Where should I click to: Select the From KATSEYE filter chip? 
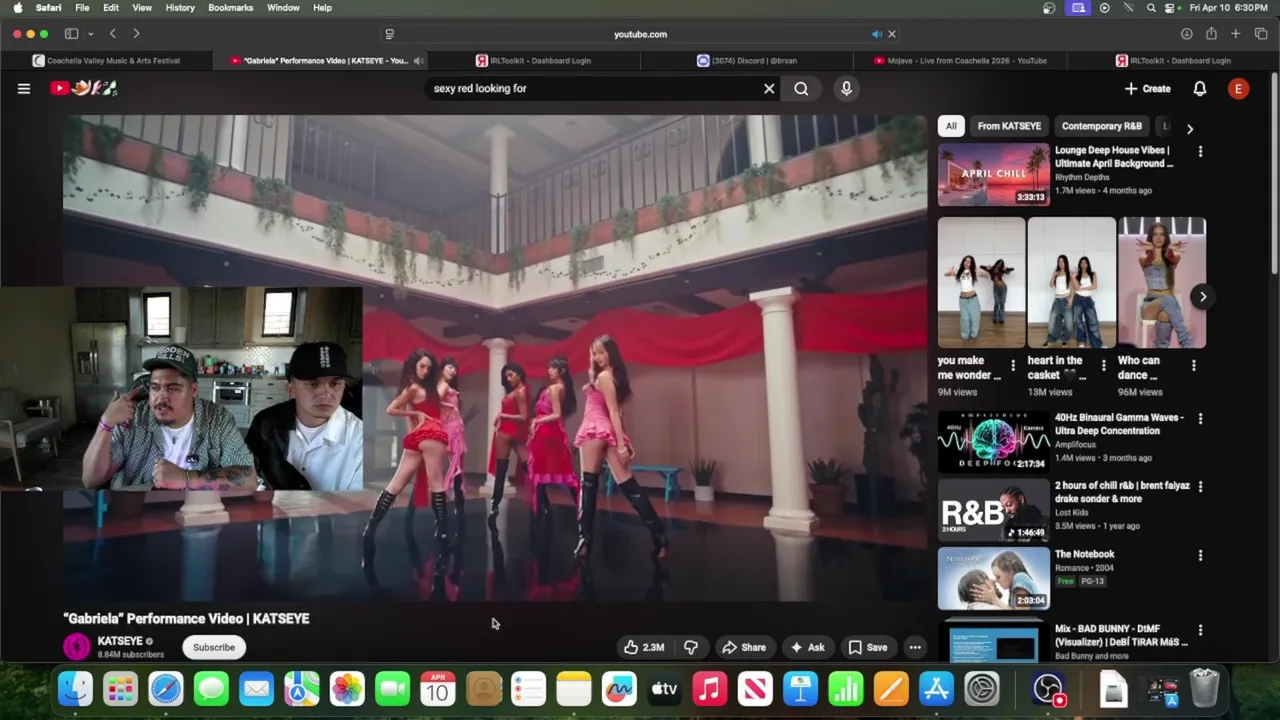(1009, 126)
